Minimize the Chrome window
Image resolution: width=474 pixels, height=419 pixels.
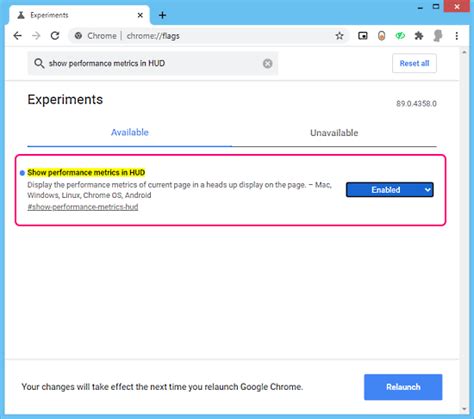420,7
